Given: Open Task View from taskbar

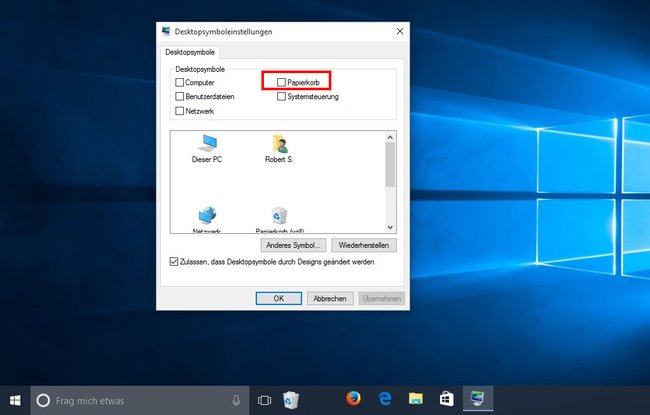Looking at the screenshot, I should [x=264, y=400].
